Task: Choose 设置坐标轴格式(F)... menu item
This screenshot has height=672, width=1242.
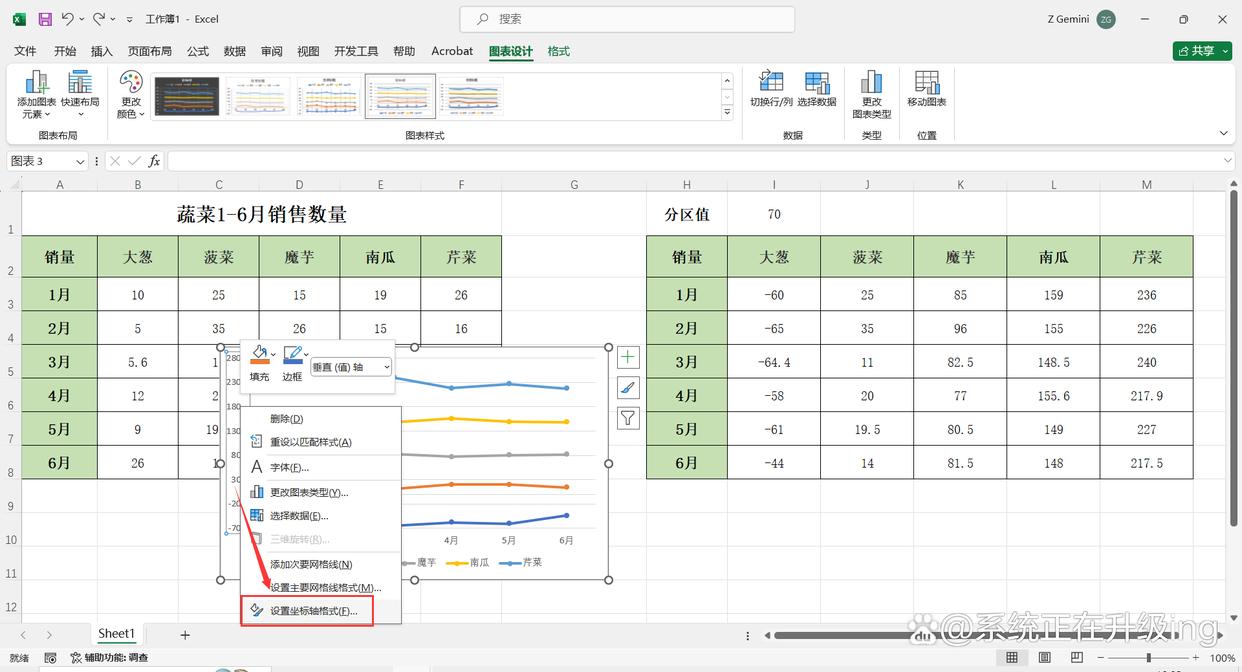Action: click(x=321, y=611)
